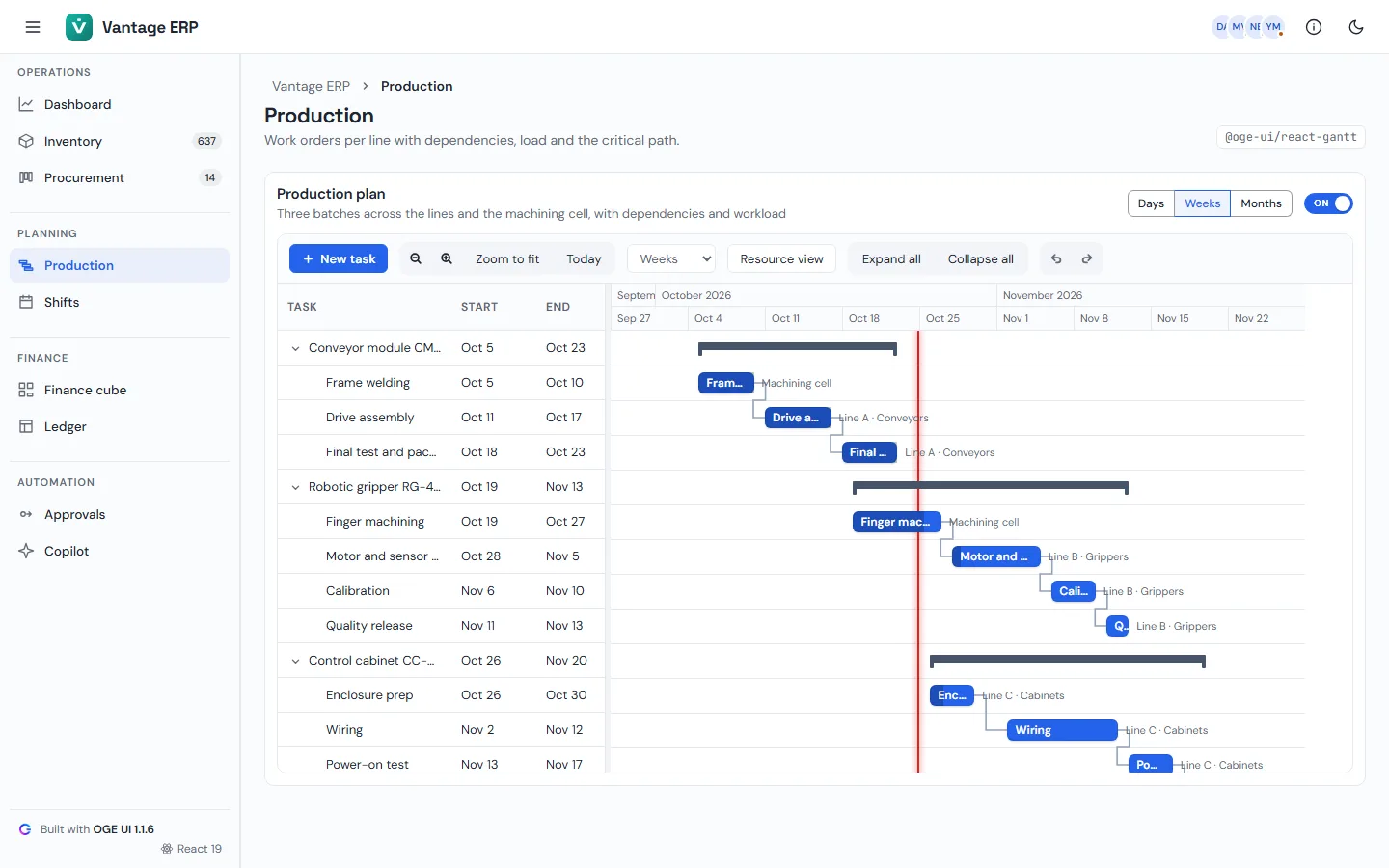The height and width of the screenshot is (868, 1389).
Task: Click Zoom to fit button
Action: (507, 258)
